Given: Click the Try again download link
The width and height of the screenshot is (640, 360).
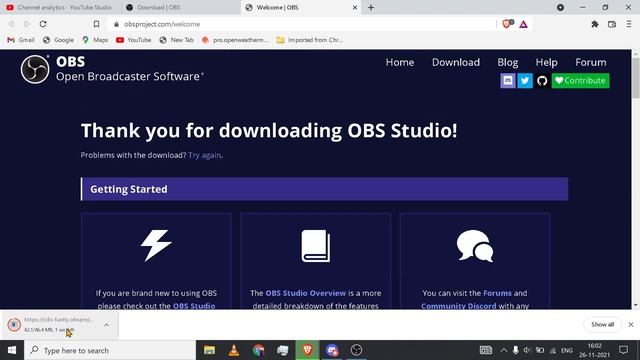Looking at the screenshot, I should pos(204,155).
